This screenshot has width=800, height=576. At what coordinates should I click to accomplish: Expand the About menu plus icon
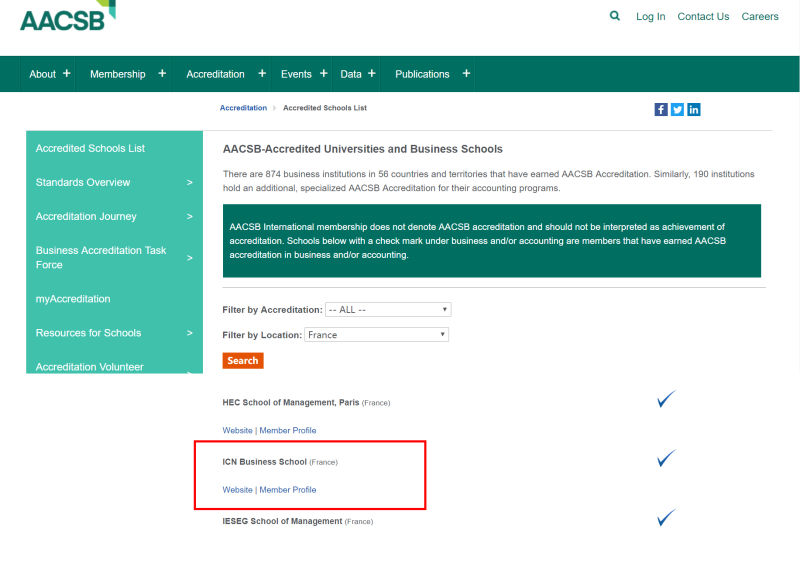coord(66,73)
